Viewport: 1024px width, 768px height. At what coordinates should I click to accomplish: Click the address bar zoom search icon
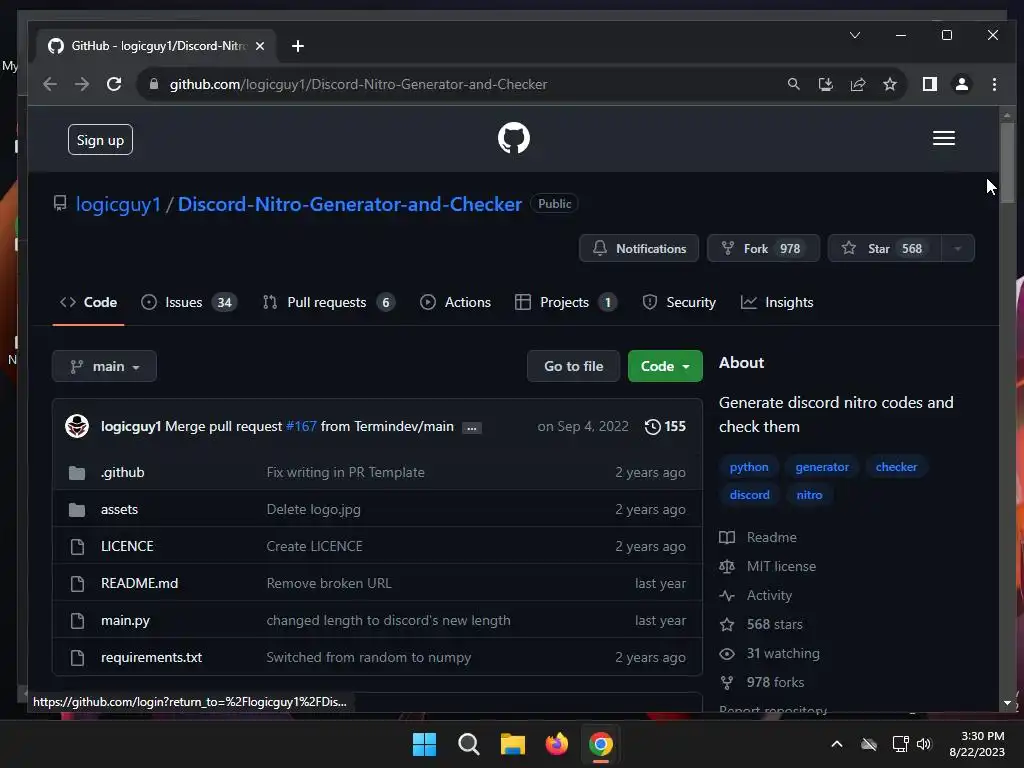793,84
